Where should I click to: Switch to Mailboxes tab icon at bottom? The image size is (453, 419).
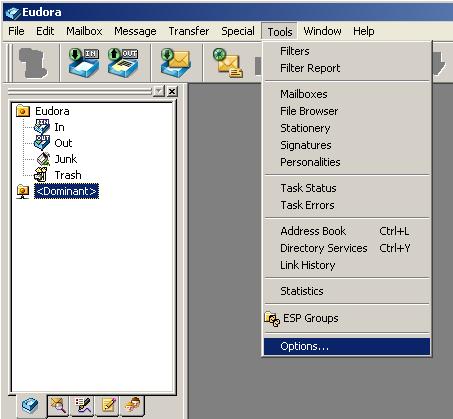(30, 405)
